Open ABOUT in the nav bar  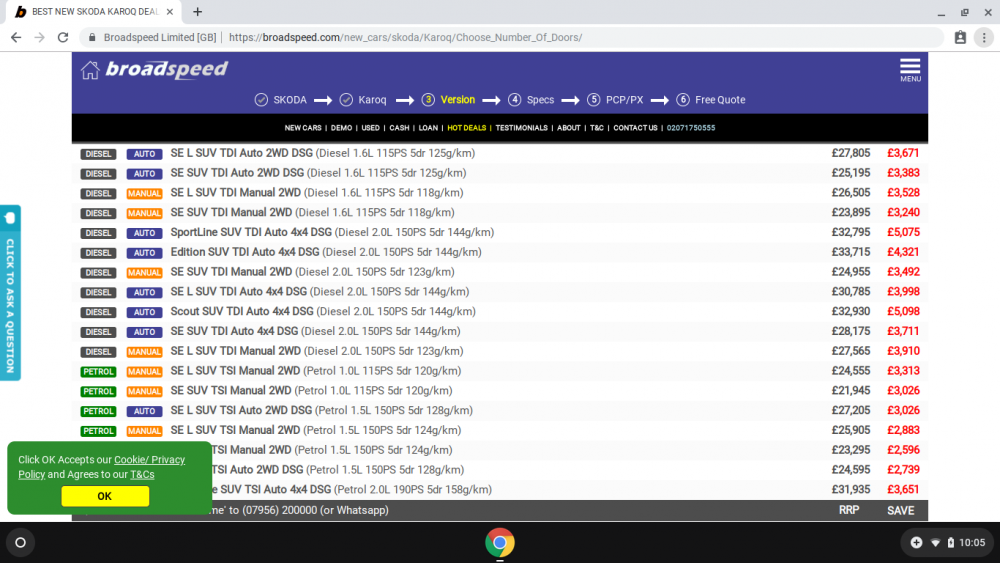[568, 128]
